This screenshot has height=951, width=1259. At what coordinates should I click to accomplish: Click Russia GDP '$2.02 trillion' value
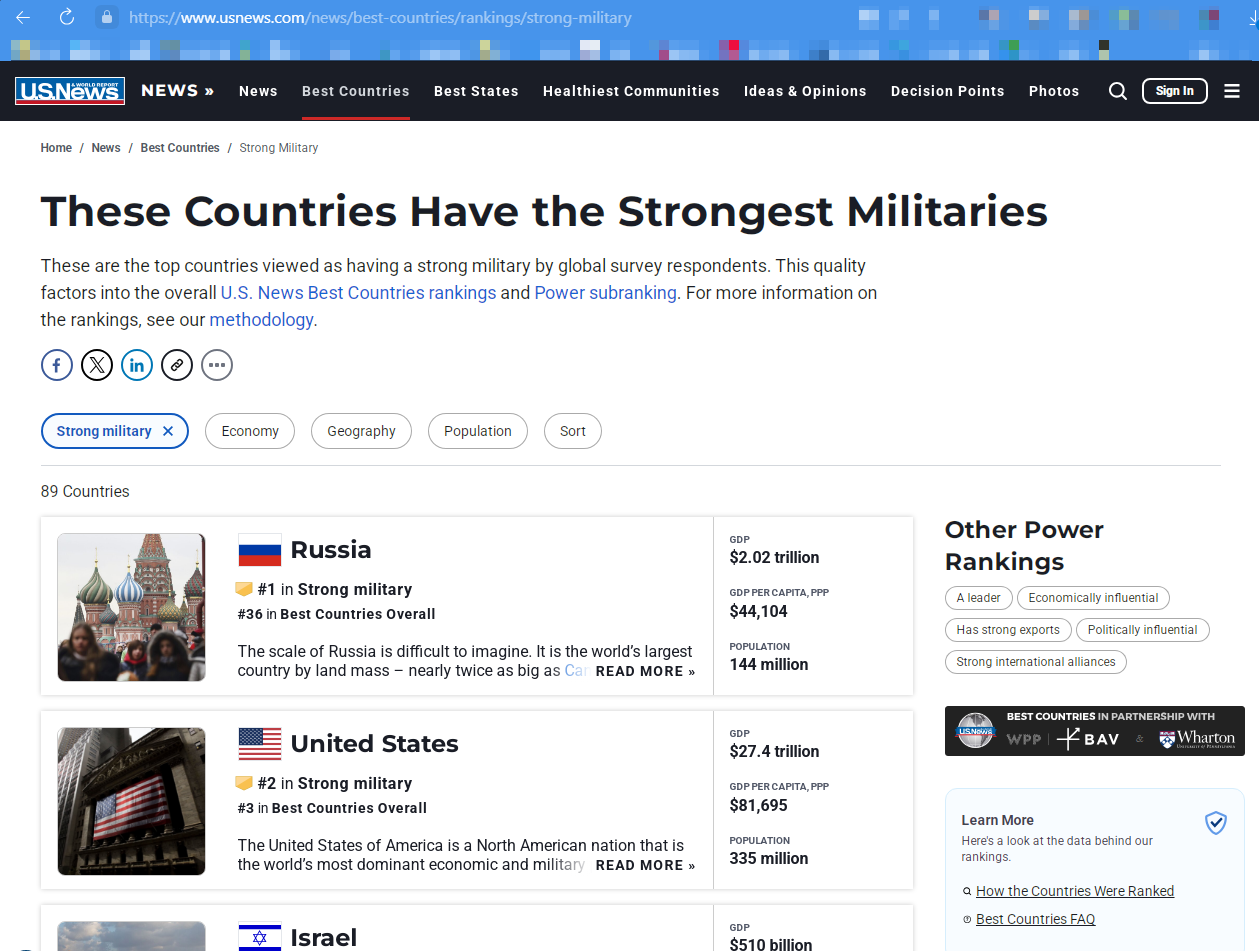pyautogui.click(x=774, y=557)
